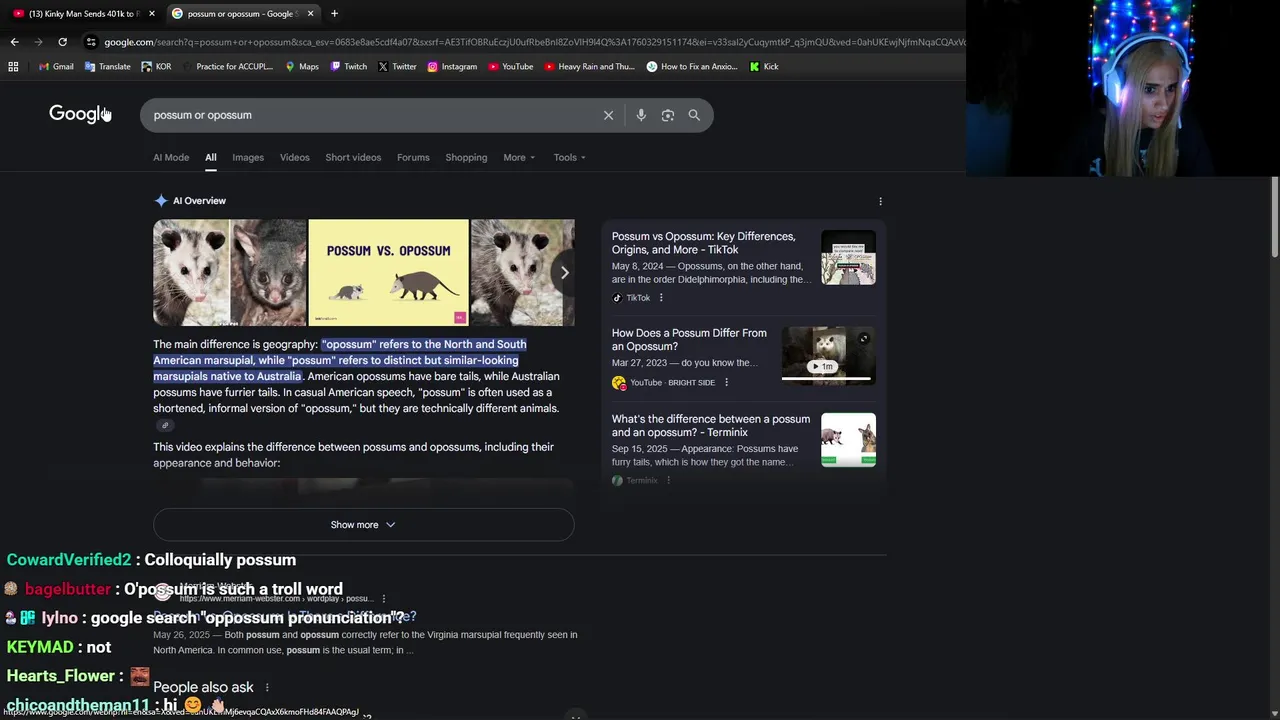Click the page vertical scrollbar
This screenshot has height=720, width=1280.
point(1274,216)
